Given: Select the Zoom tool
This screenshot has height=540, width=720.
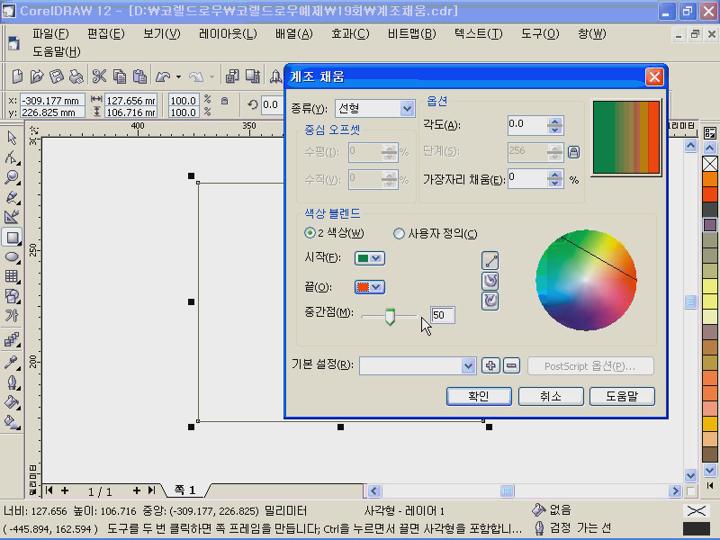Looking at the screenshot, I should 11,177.
